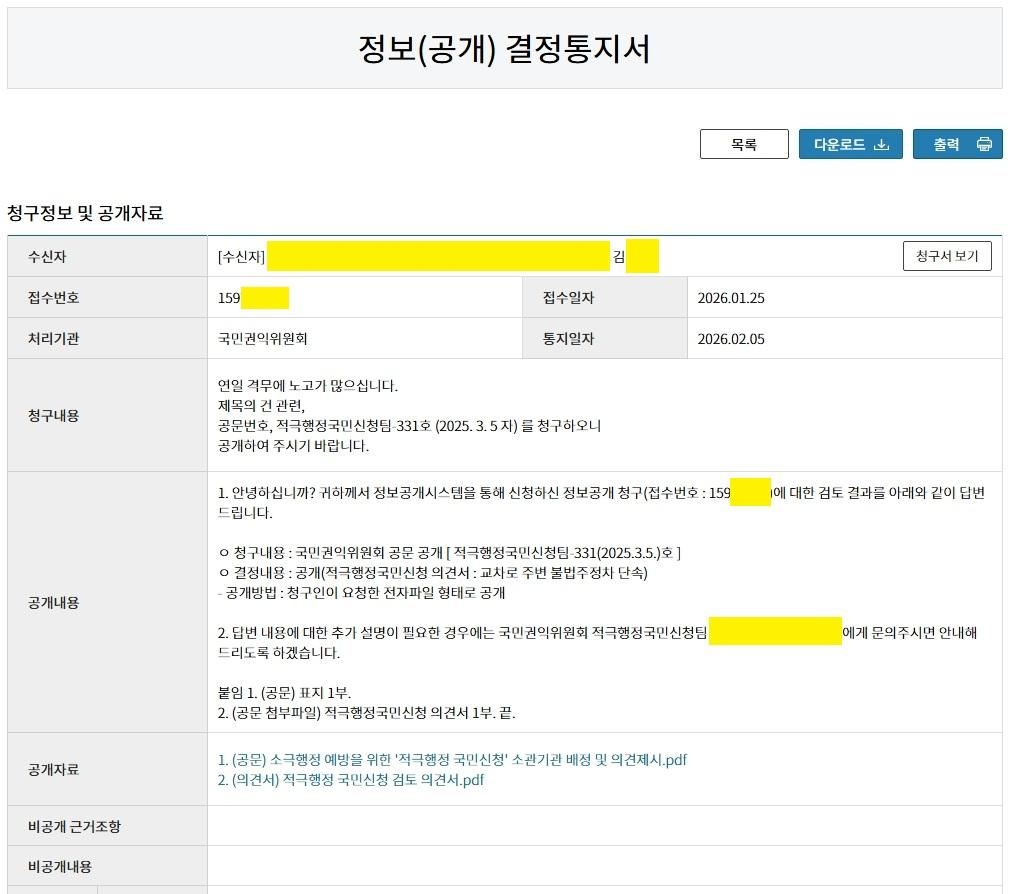The width and height of the screenshot is (1011, 894).
Task: Click the download arrow icon on 다운로드 button
Action: tap(880, 143)
